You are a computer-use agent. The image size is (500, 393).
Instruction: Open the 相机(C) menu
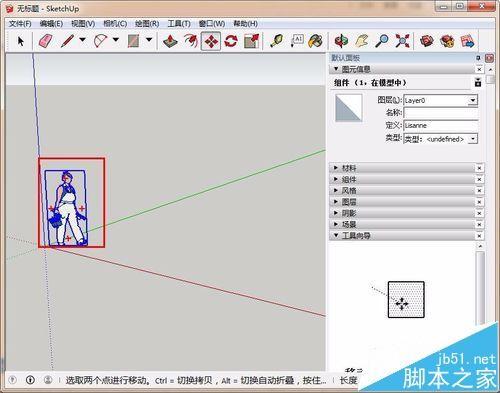115,24
